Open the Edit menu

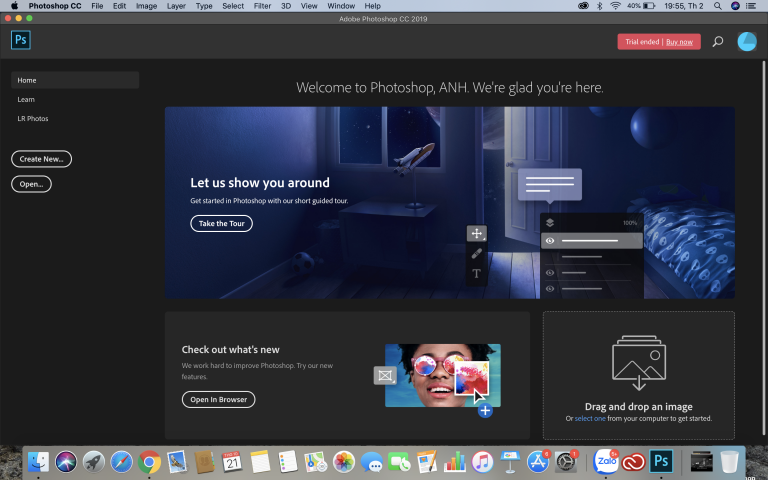pos(119,6)
